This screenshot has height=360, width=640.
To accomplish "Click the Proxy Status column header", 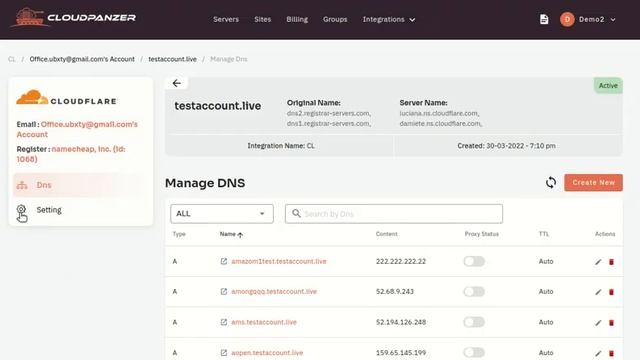I will coord(482,234).
